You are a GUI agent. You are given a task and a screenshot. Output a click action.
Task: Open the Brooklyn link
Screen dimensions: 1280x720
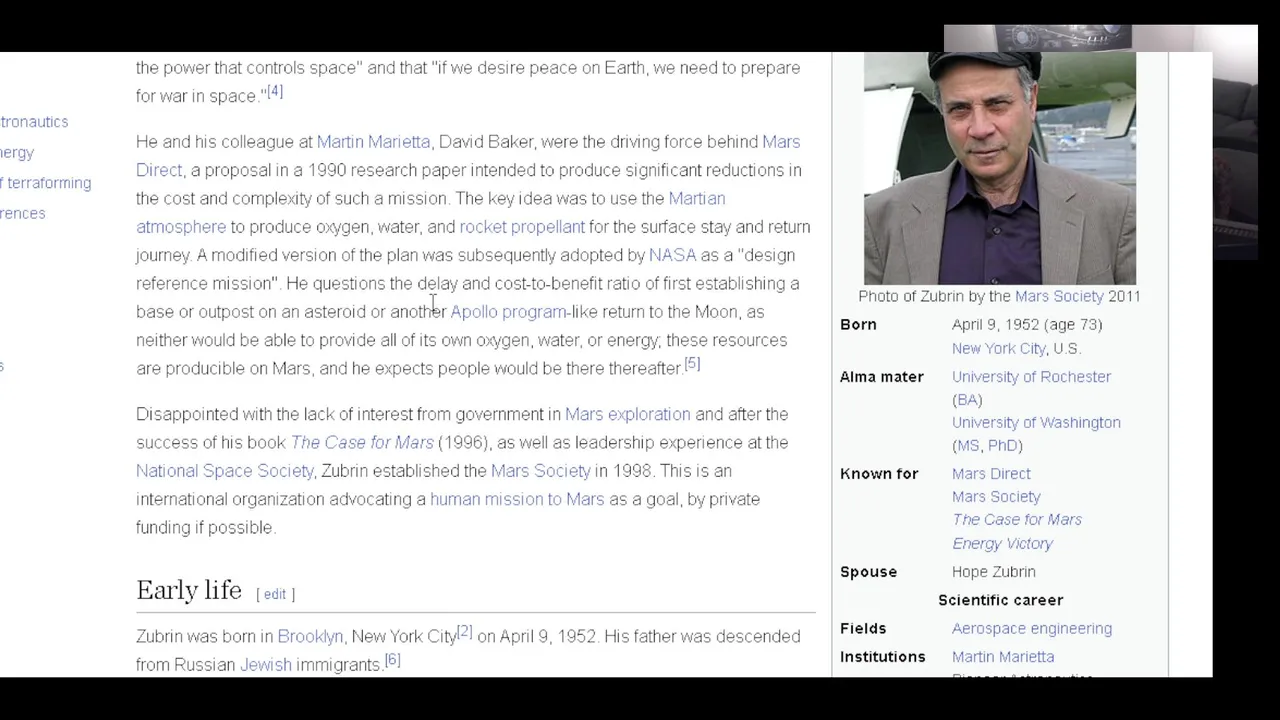(x=310, y=636)
